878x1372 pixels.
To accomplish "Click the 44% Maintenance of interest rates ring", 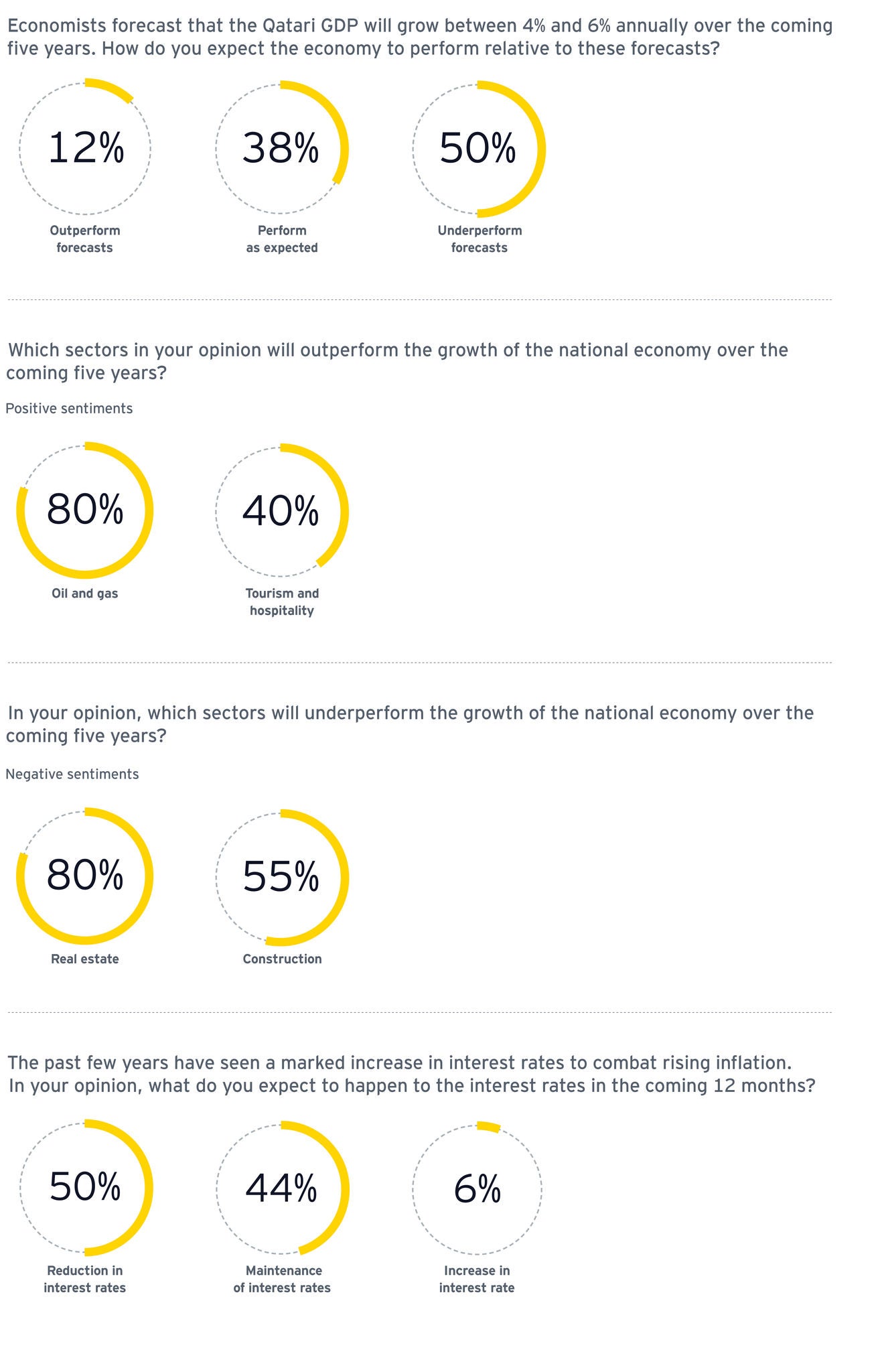I will tap(281, 1188).
